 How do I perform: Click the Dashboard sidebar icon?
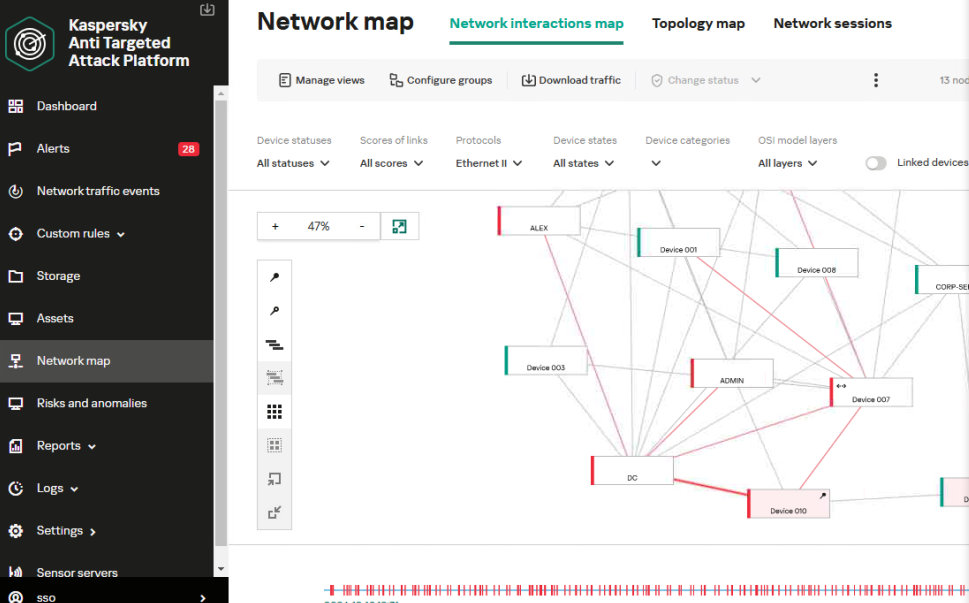tap(15, 106)
